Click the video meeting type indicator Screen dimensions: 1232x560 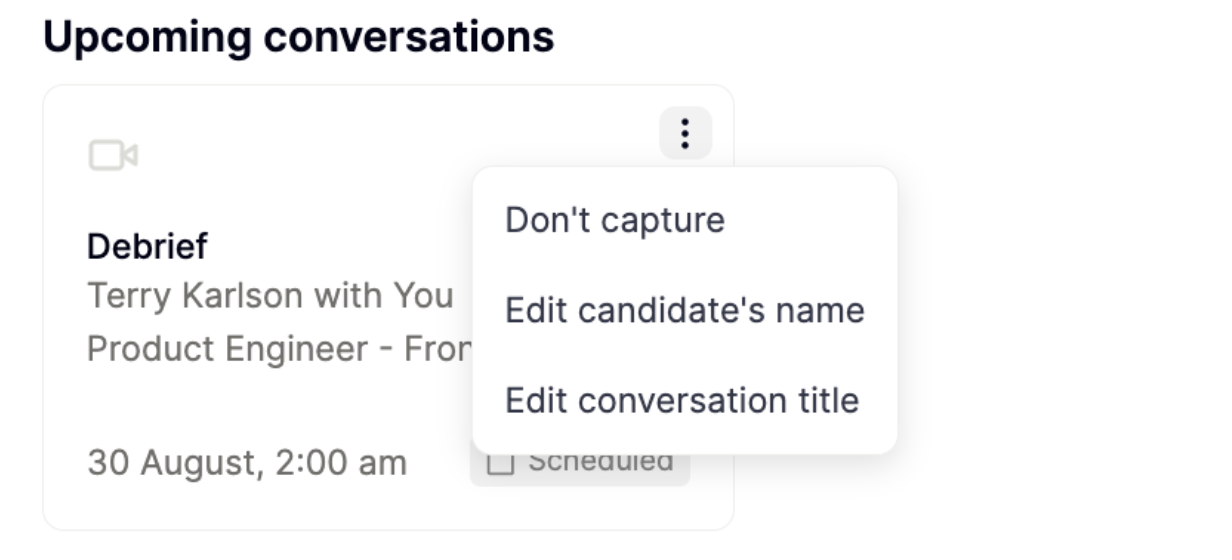click(112, 156)
